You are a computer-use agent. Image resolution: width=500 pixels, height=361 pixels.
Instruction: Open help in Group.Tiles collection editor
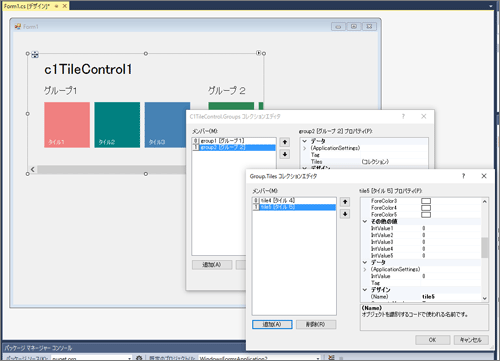[463, 176]
